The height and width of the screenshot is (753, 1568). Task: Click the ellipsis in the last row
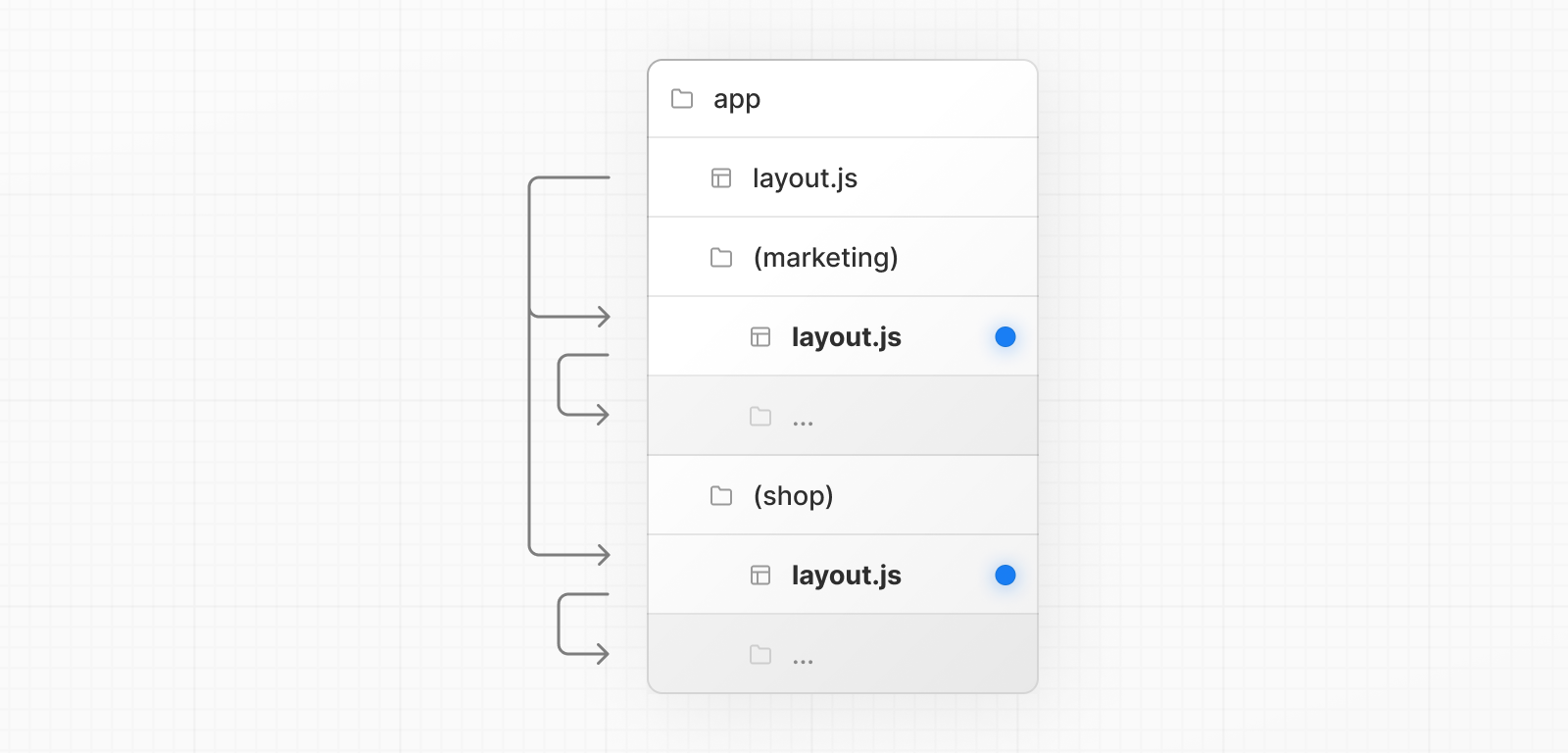click(x=803, y=662)
